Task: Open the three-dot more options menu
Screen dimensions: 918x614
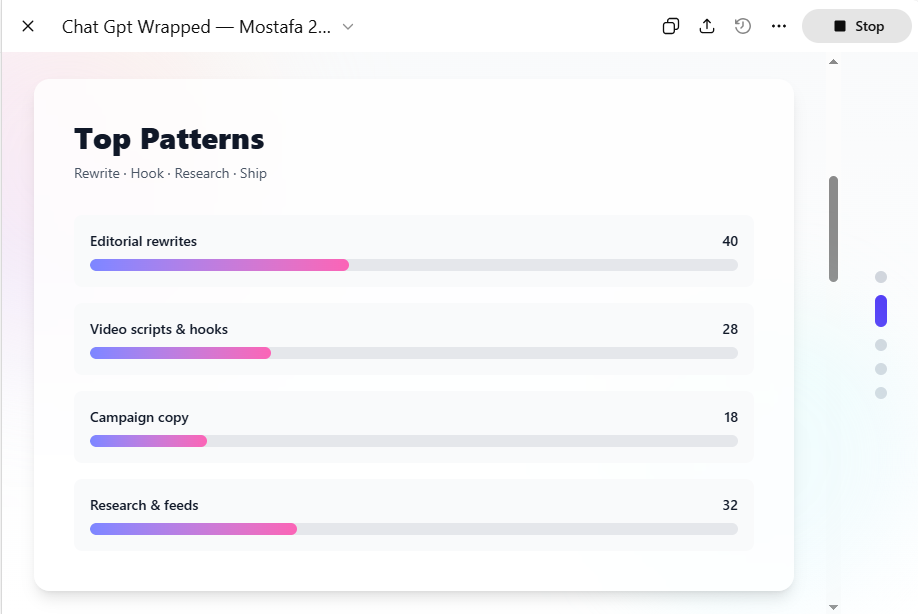Action: point(779,26)
